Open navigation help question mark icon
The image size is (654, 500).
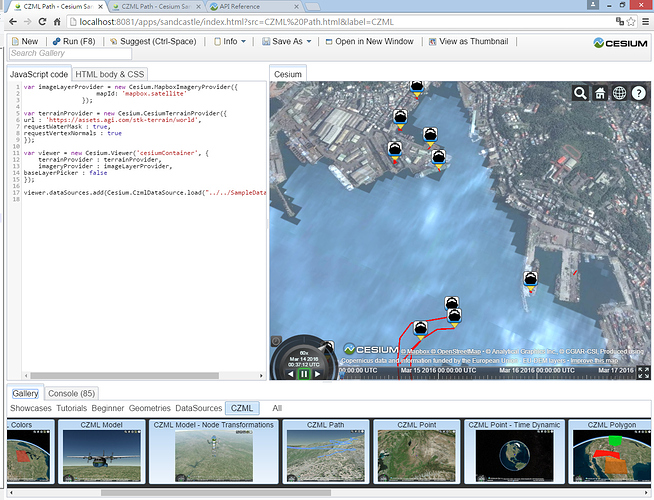(639, 93)
